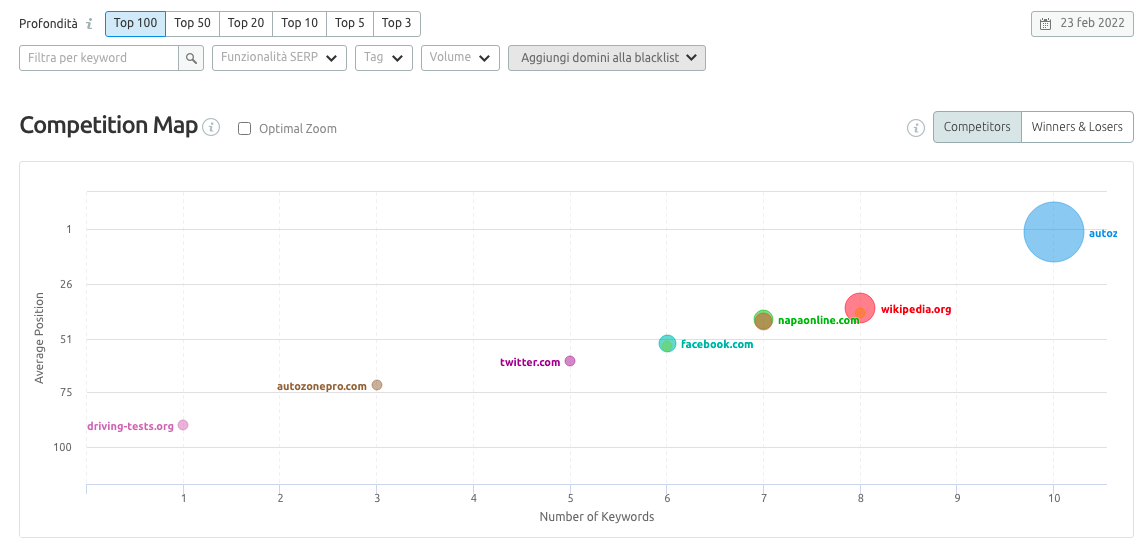Click the pink driving-tests.org data point

(183, 425)
